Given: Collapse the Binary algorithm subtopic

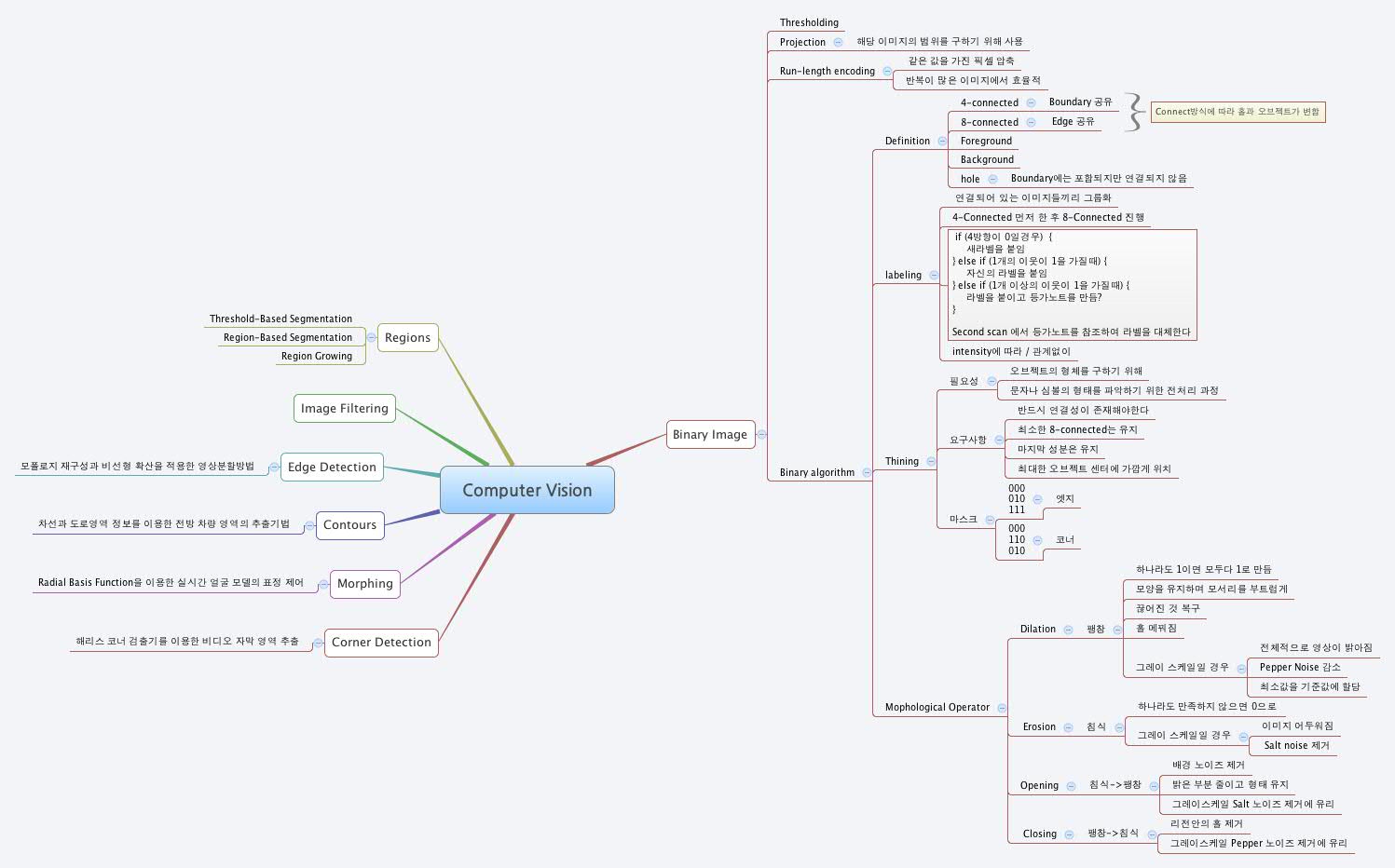Looking at the screenshot, I should [867, 472].
